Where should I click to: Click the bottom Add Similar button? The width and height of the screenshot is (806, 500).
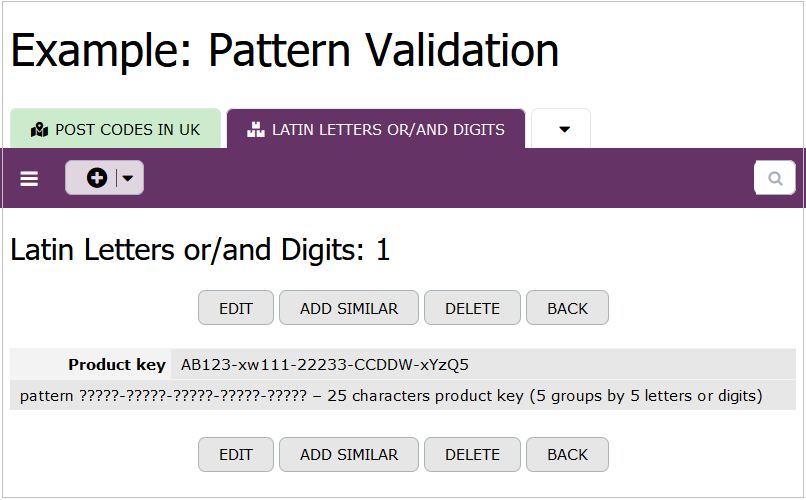tap(349, 454)
